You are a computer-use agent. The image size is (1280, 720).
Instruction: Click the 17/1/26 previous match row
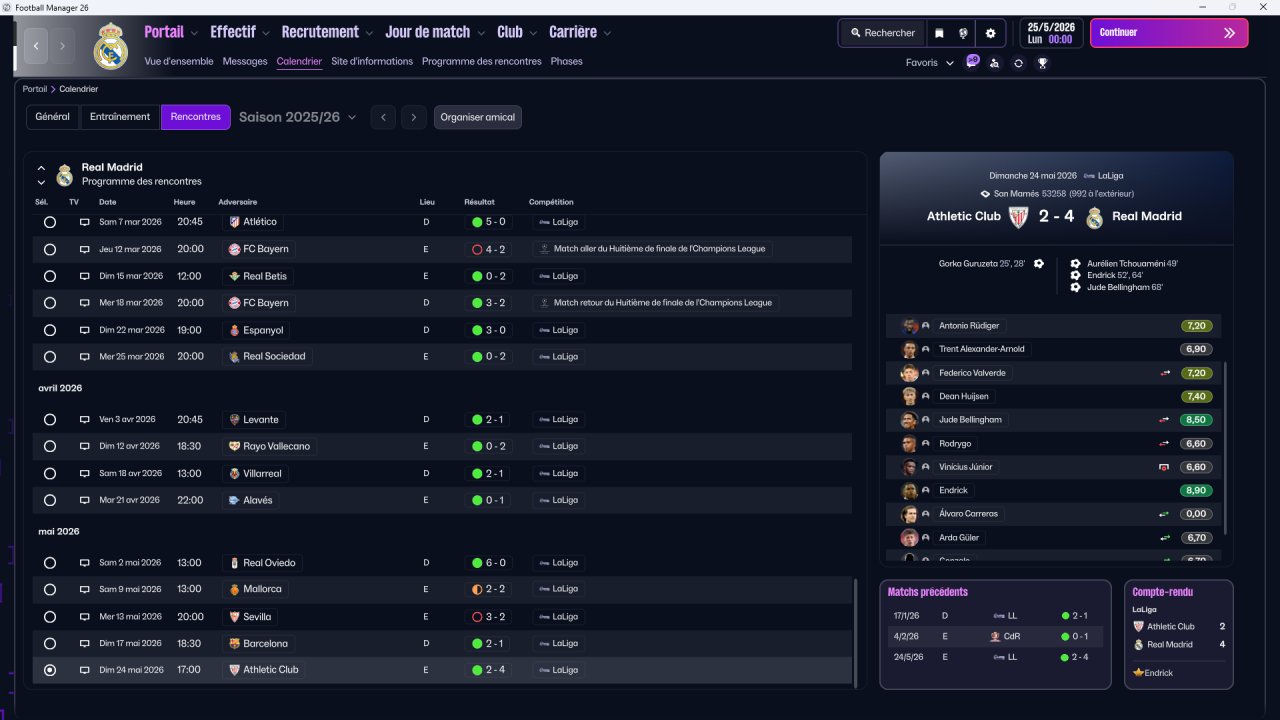coord(995,616)
